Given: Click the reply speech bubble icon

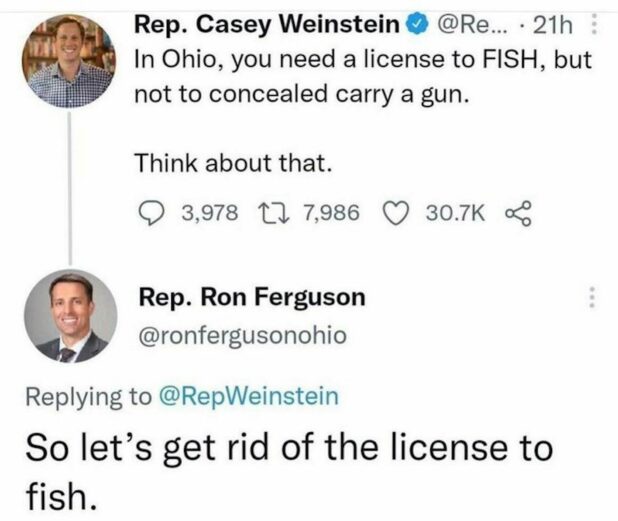Looking at the screenshot, I should 148,212.
